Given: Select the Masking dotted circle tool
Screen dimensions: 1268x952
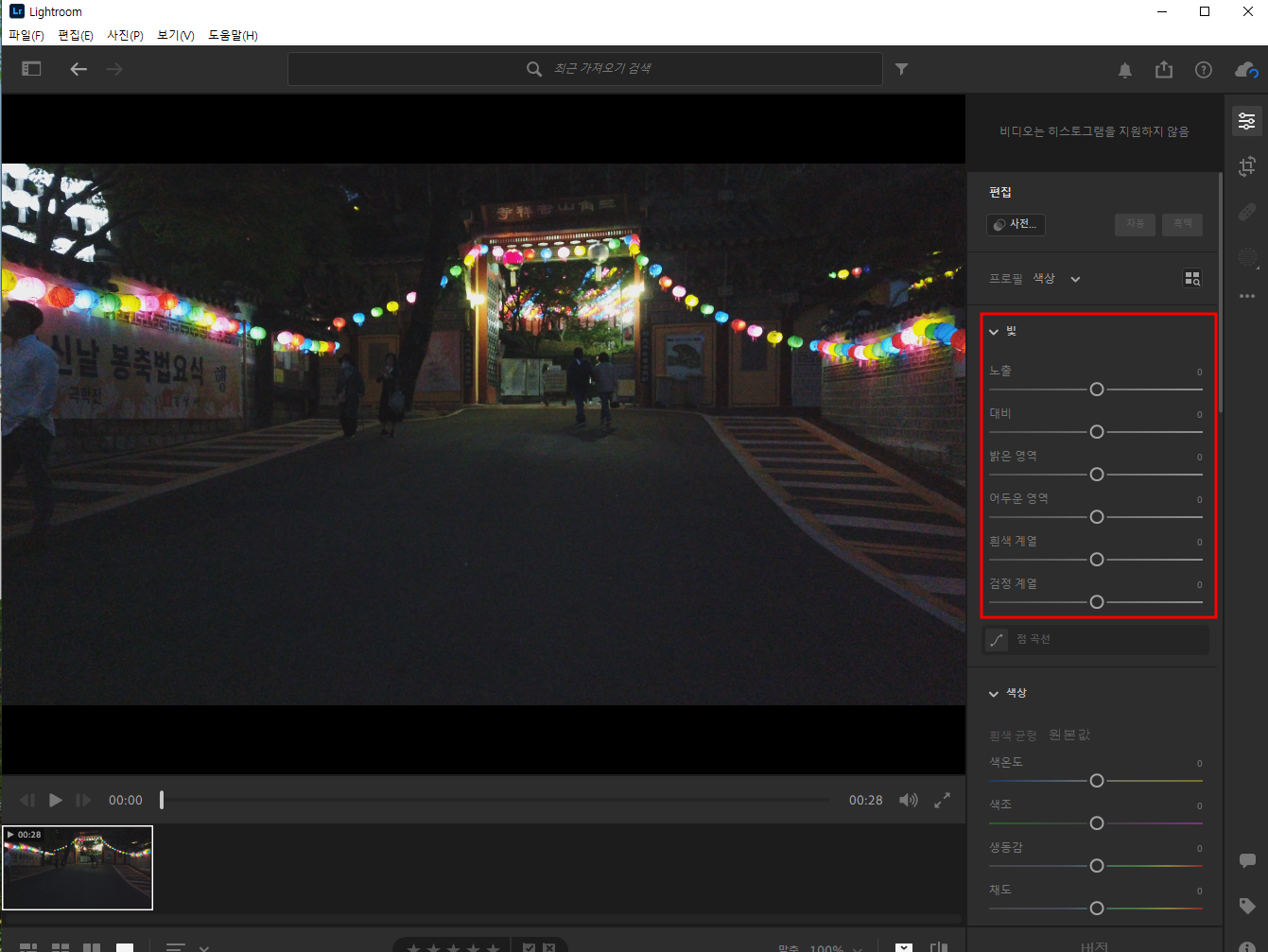Looking at the screenshot, I should pyautogui.click(x=1248, y=257).
